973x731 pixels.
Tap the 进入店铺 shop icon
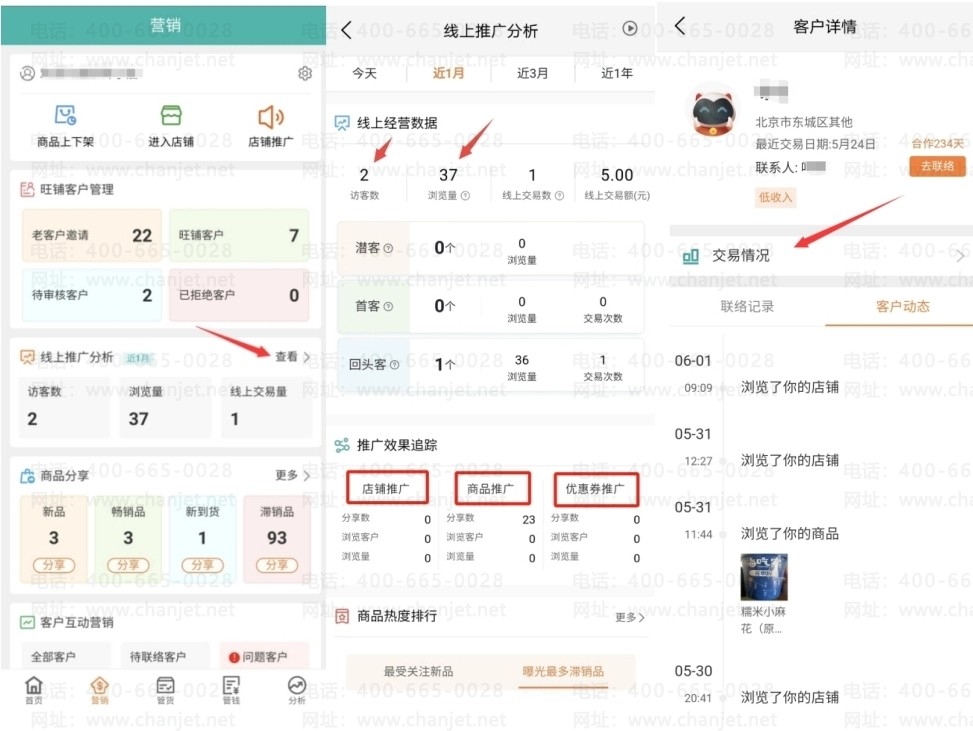171,115
